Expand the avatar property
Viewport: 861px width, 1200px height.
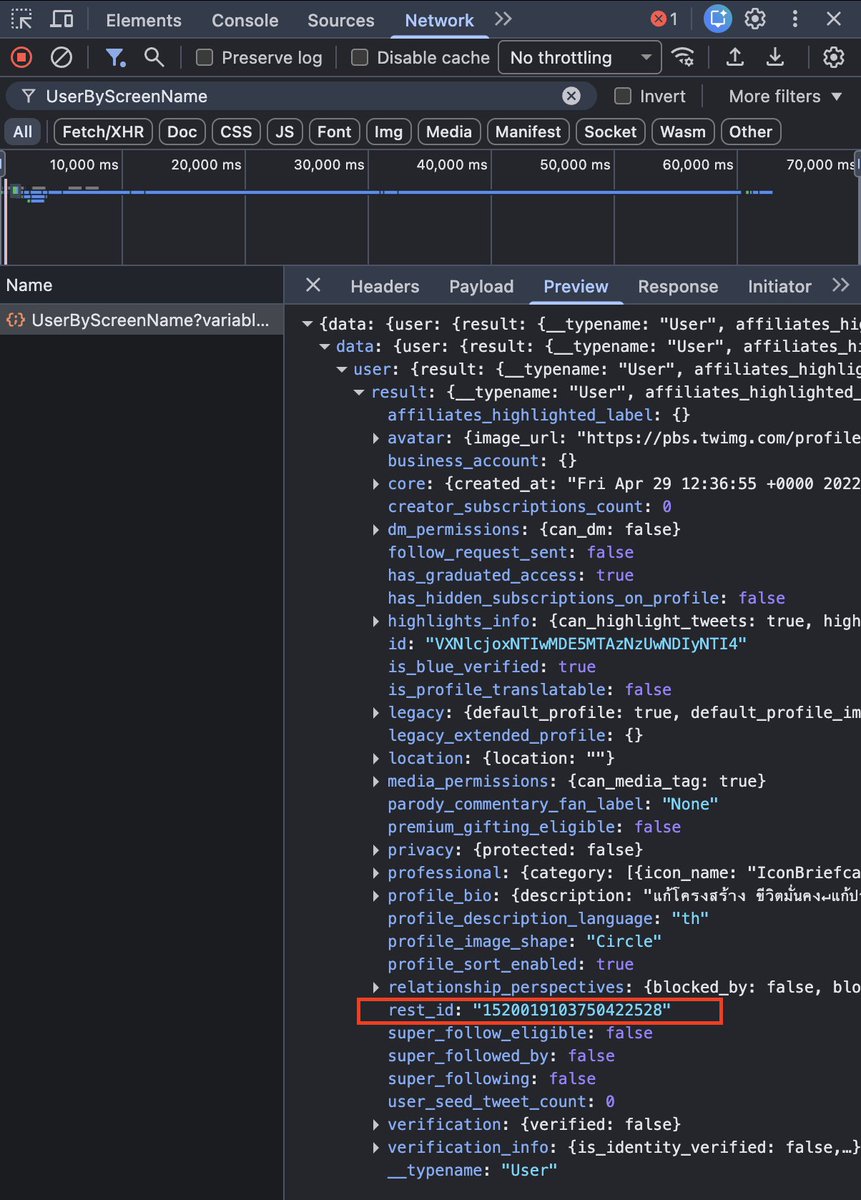tap(376, 438)
